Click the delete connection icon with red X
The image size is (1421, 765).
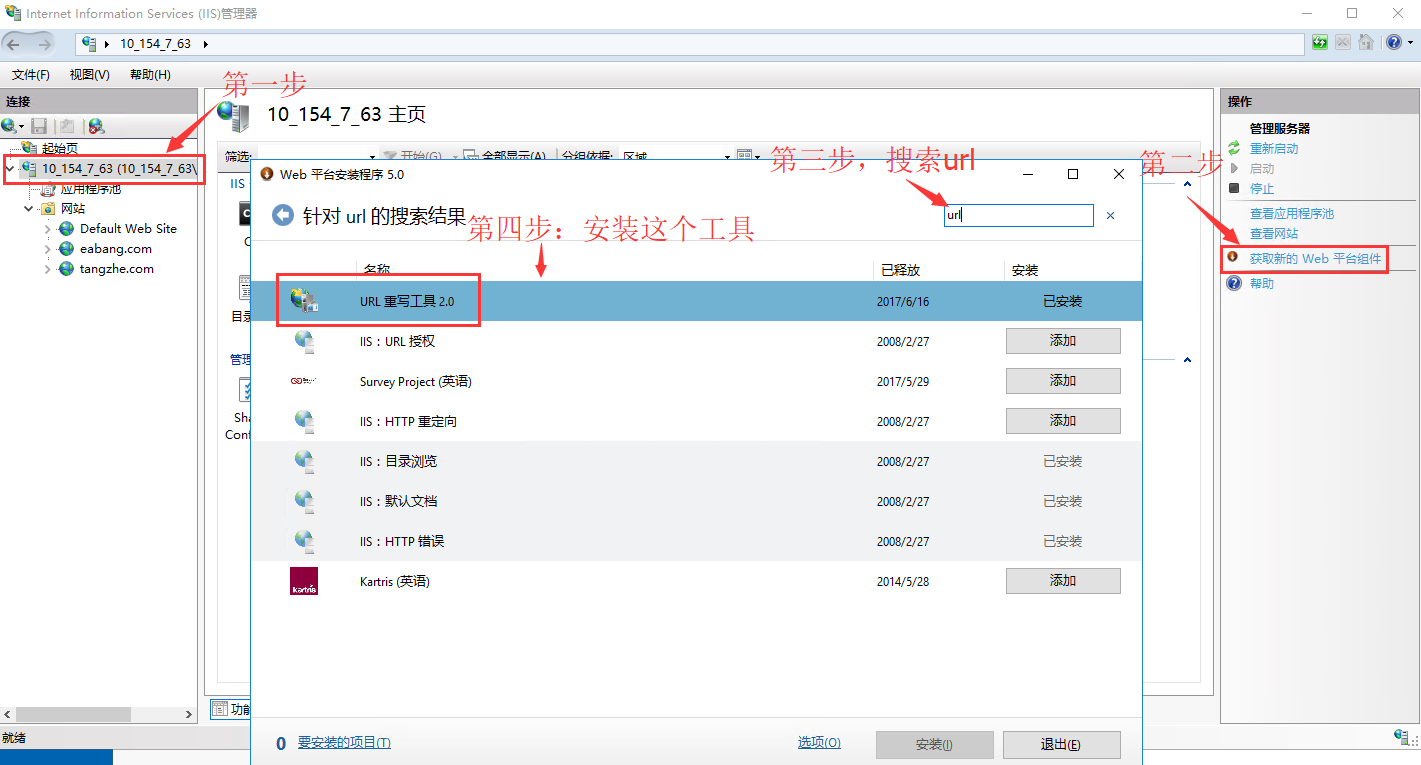(x=96, y=126)
